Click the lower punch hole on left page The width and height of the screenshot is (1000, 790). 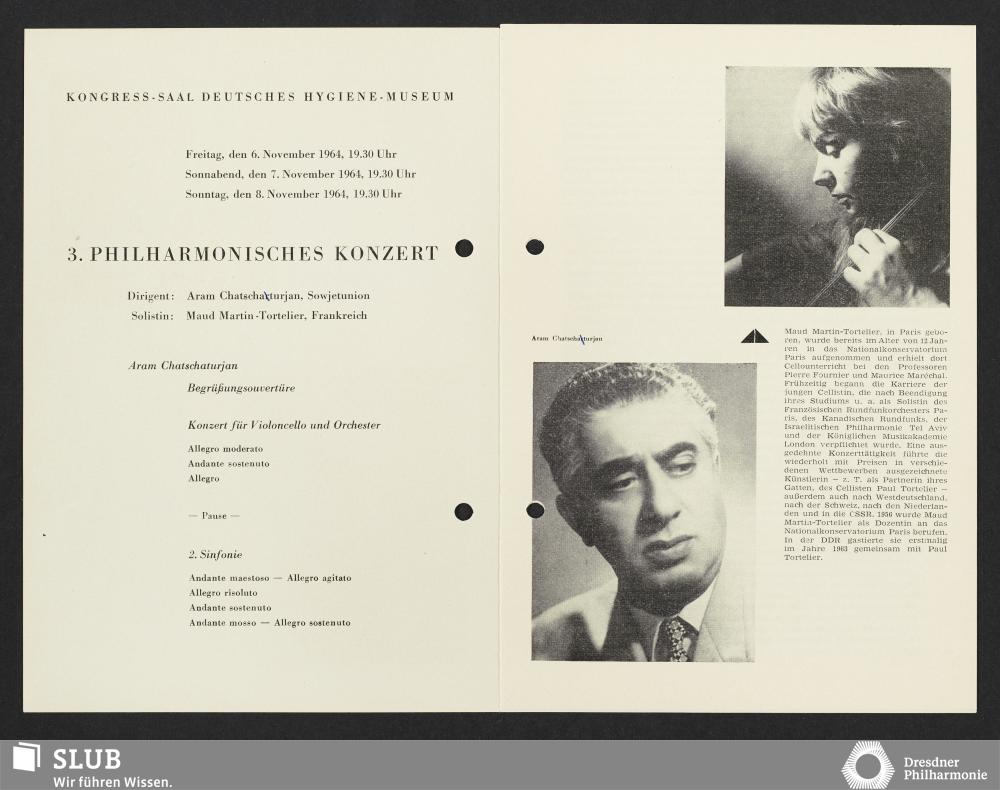click(464, 511)
